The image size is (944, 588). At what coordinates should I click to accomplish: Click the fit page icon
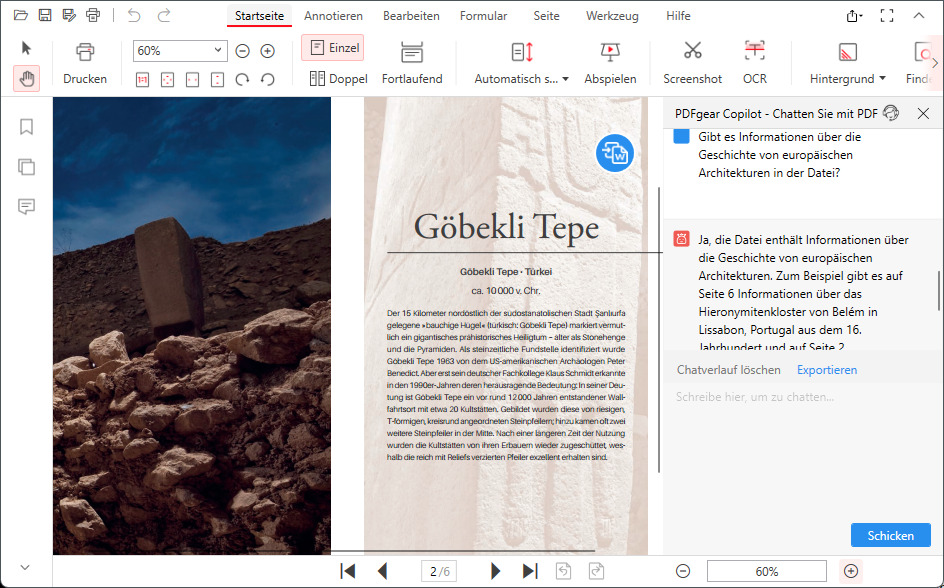tap(167, 79)
